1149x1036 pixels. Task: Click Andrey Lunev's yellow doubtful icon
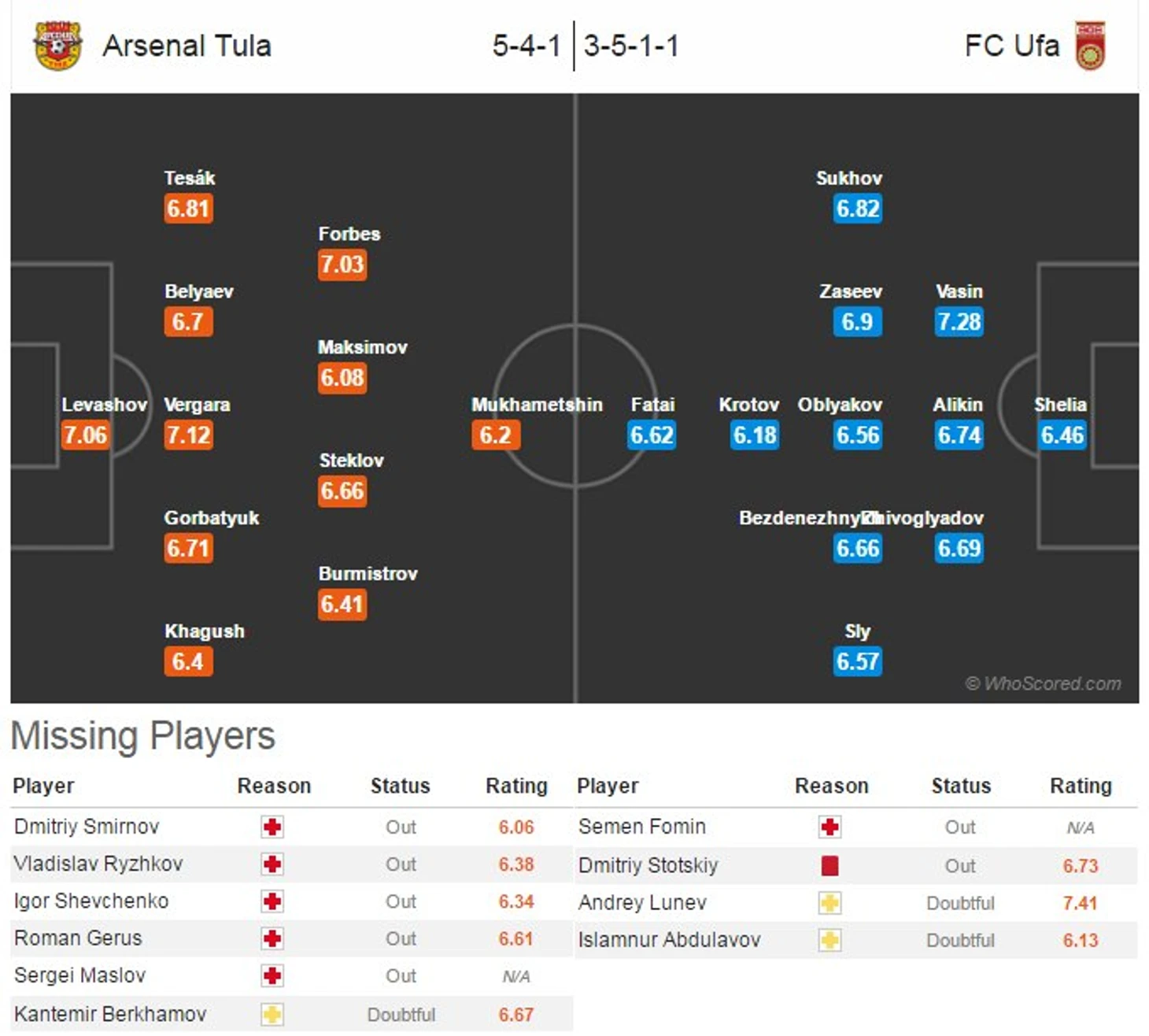click(x=829, y=903)
